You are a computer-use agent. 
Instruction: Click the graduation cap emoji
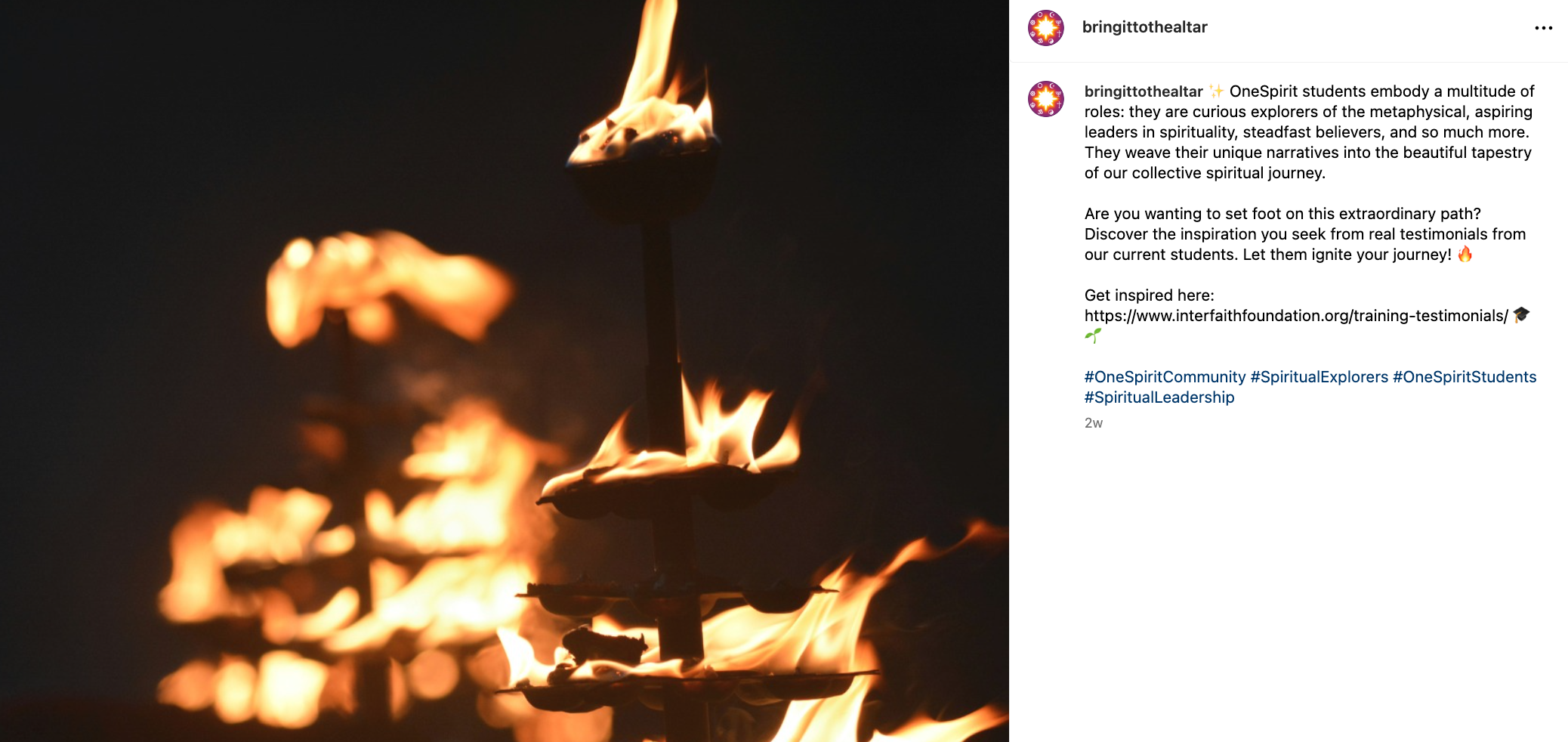coord(1521,315)
